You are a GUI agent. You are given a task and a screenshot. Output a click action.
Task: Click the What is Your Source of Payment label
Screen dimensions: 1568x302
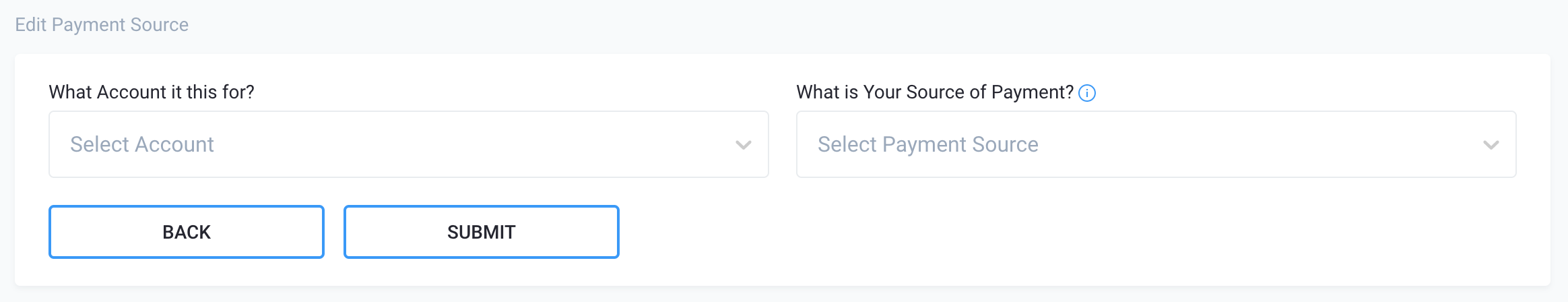click(x=935, y=92)
